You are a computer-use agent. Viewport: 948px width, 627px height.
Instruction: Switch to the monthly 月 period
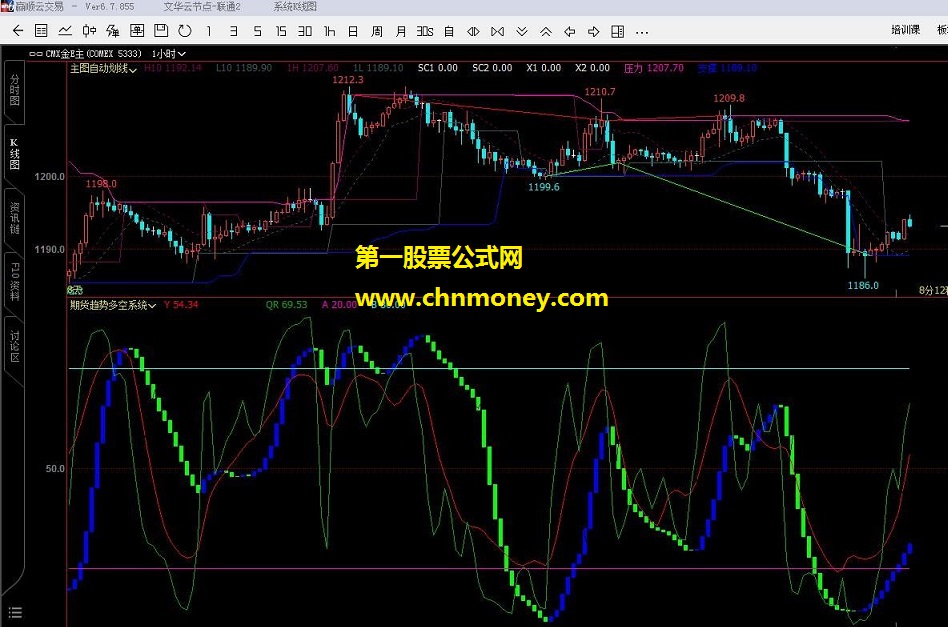point(401,31)
